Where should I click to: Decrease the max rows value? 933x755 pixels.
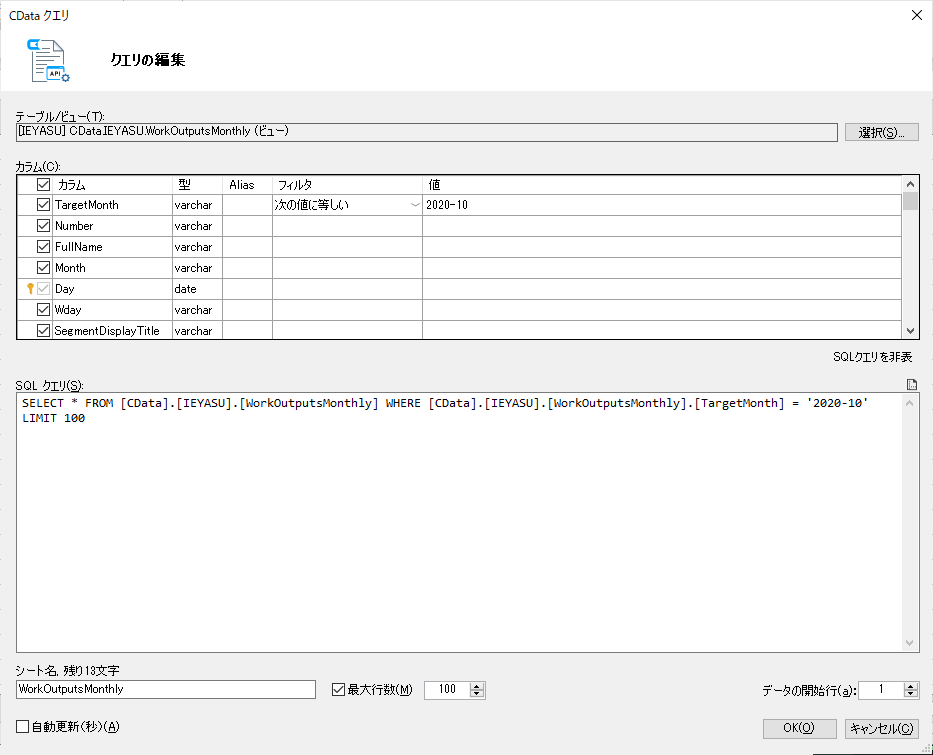[x=477, y=694]
